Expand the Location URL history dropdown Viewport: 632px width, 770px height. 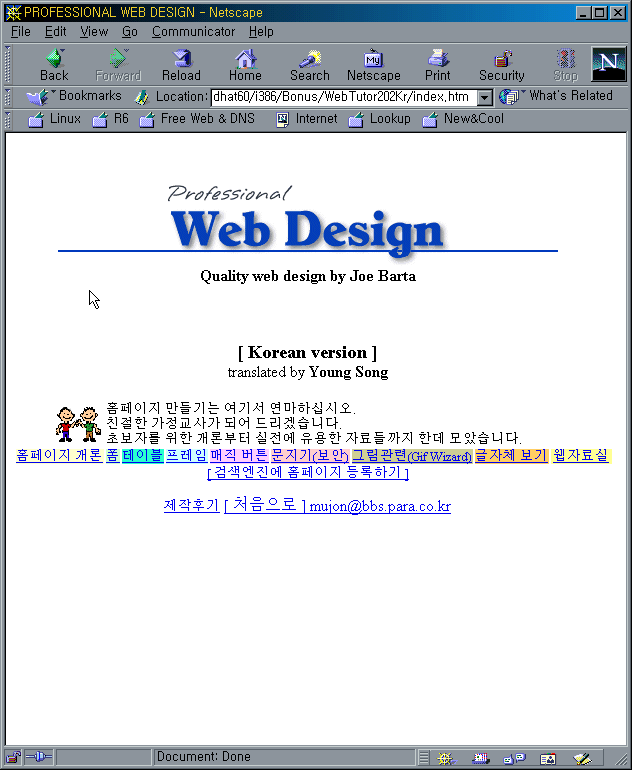(484, 97)
